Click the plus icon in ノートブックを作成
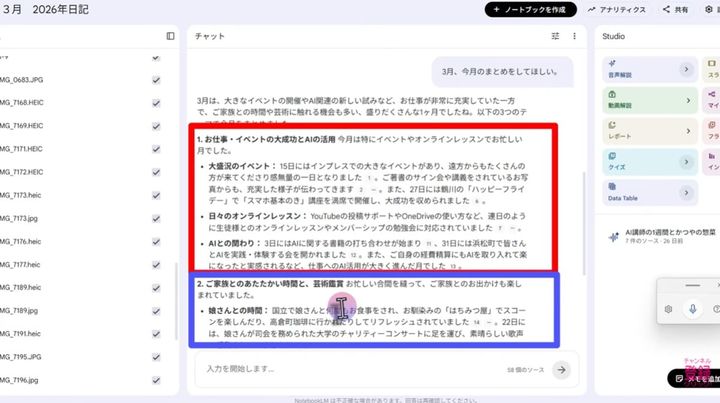 point(496,9)
